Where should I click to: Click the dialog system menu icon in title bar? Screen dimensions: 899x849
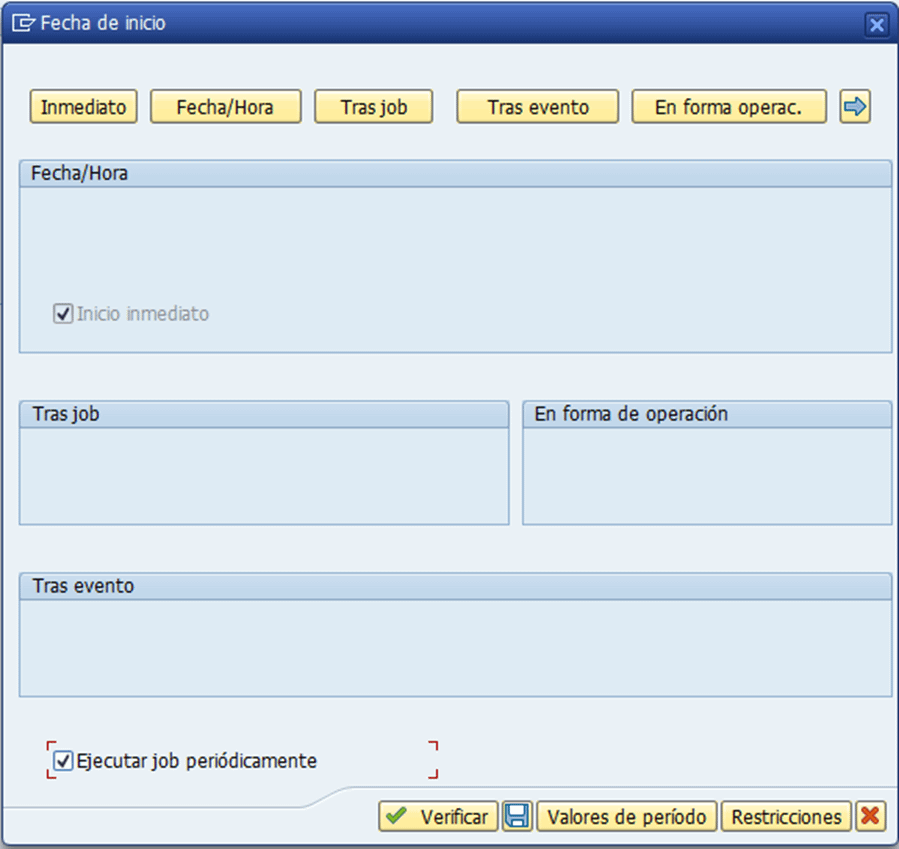pyautogui.click(x=22, y=23)
